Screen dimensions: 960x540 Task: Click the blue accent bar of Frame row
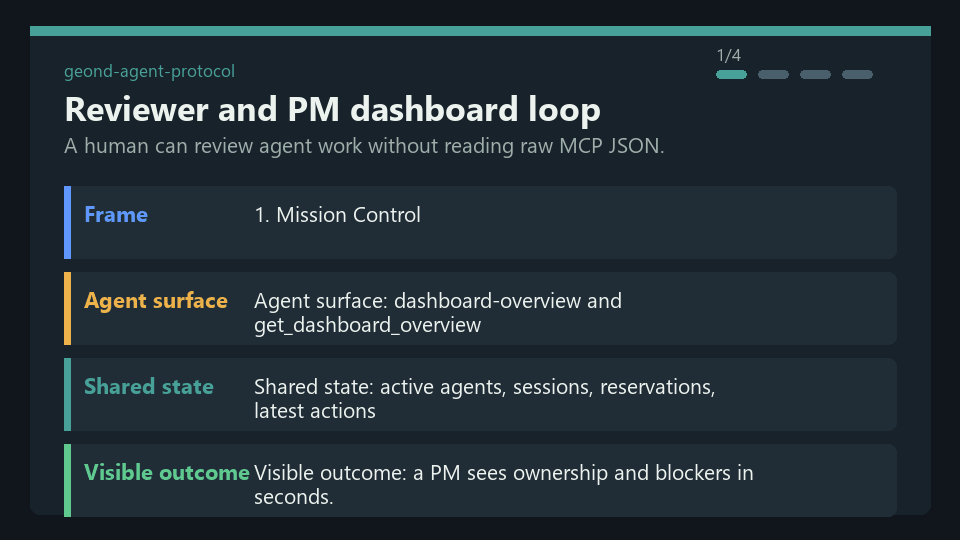pos(67,222)
